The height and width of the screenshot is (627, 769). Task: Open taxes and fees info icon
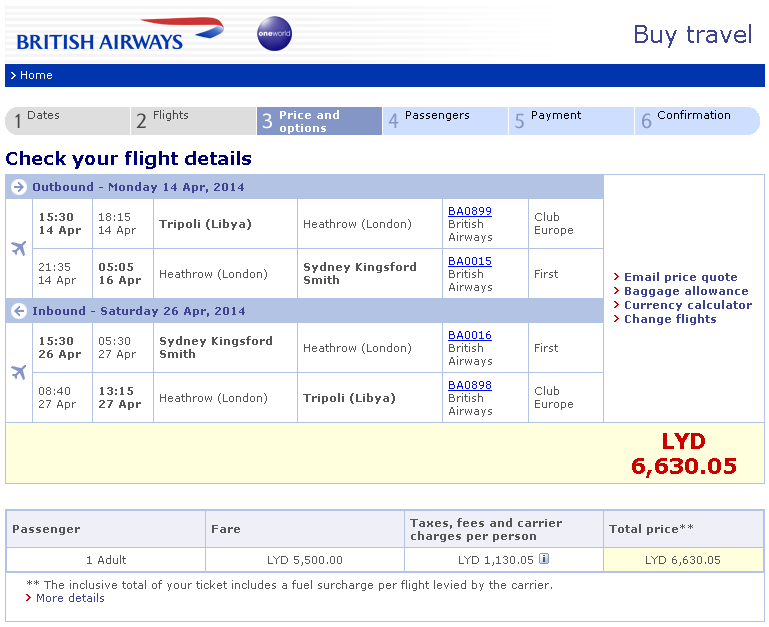pos(544,559)
